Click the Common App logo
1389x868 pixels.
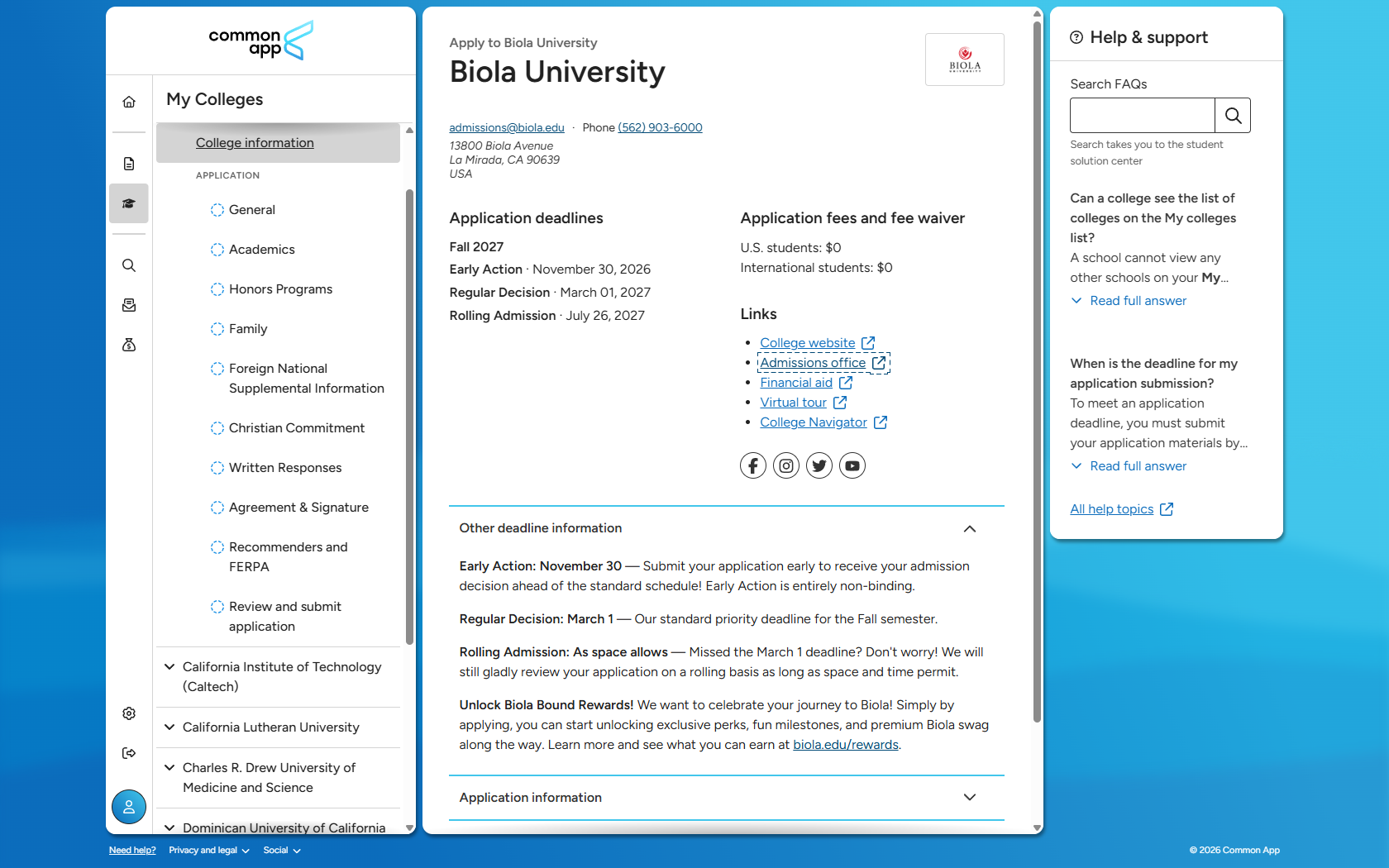pos(261,41)
